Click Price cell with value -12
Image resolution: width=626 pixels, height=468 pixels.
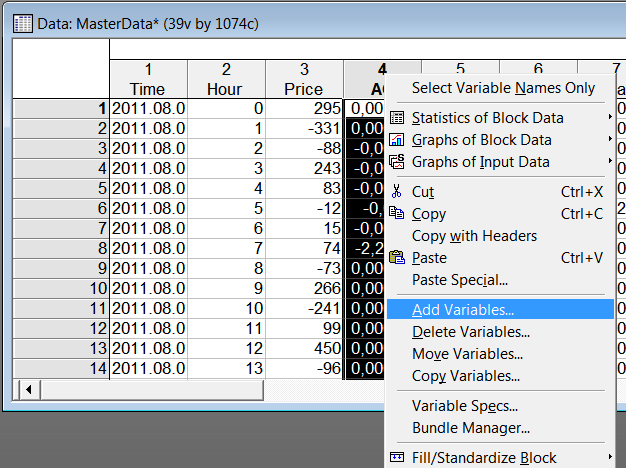coord(304,208)
